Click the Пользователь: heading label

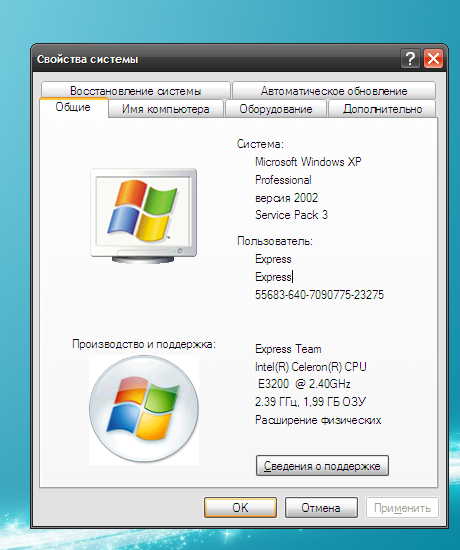point(275,241)
